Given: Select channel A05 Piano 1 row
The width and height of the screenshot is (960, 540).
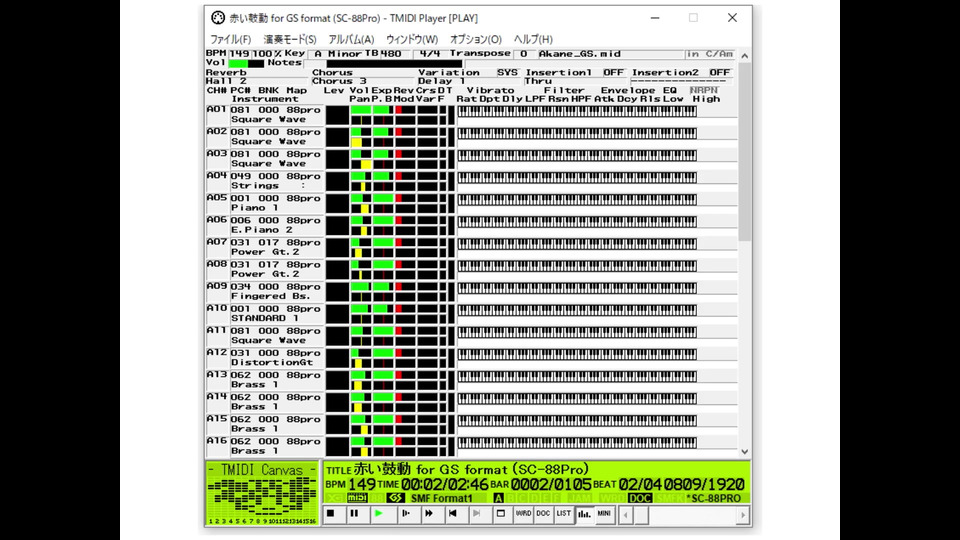Looking at the screenshot, I should pos(264,203).
